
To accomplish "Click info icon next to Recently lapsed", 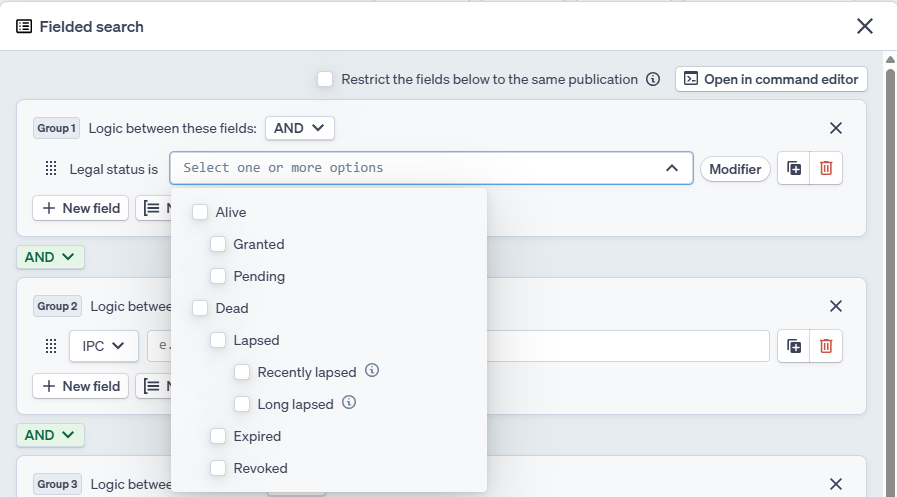I will (x=372, y=371).
